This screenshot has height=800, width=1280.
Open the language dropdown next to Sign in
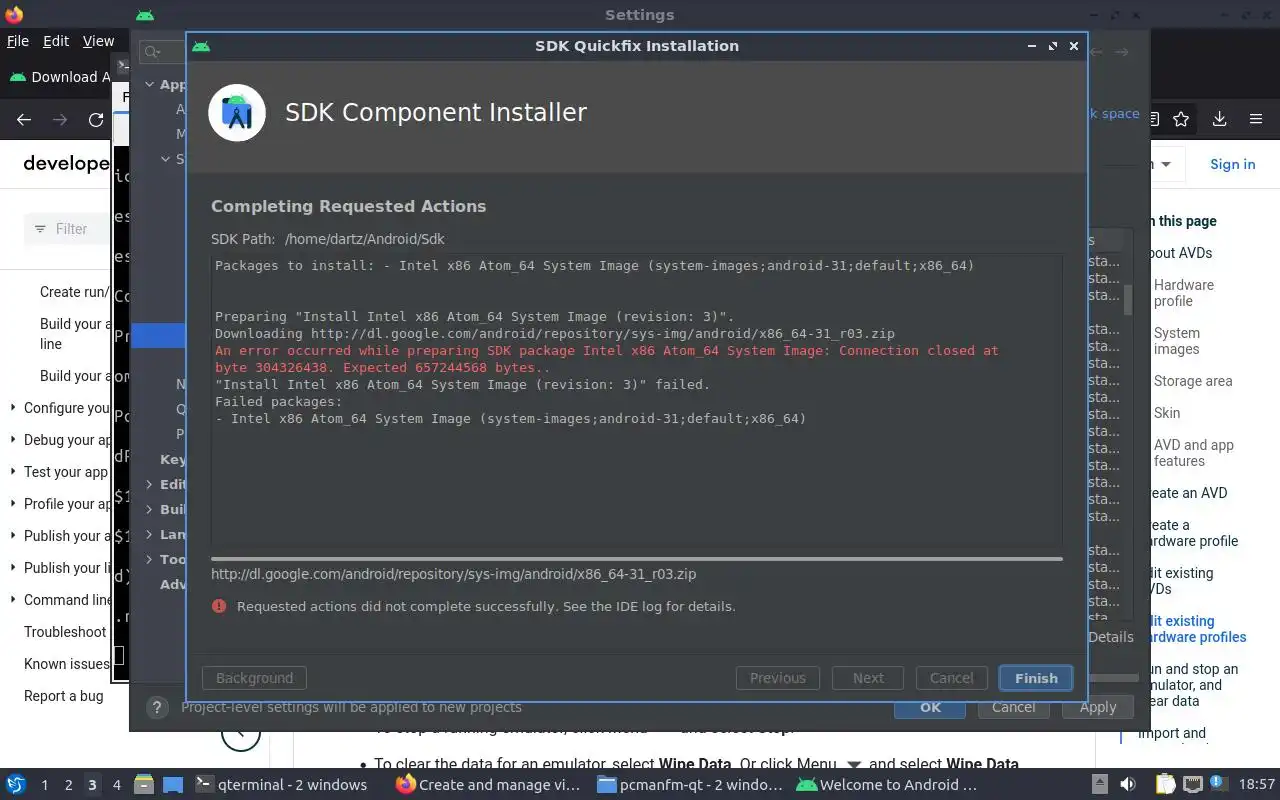pos(1166,164)
